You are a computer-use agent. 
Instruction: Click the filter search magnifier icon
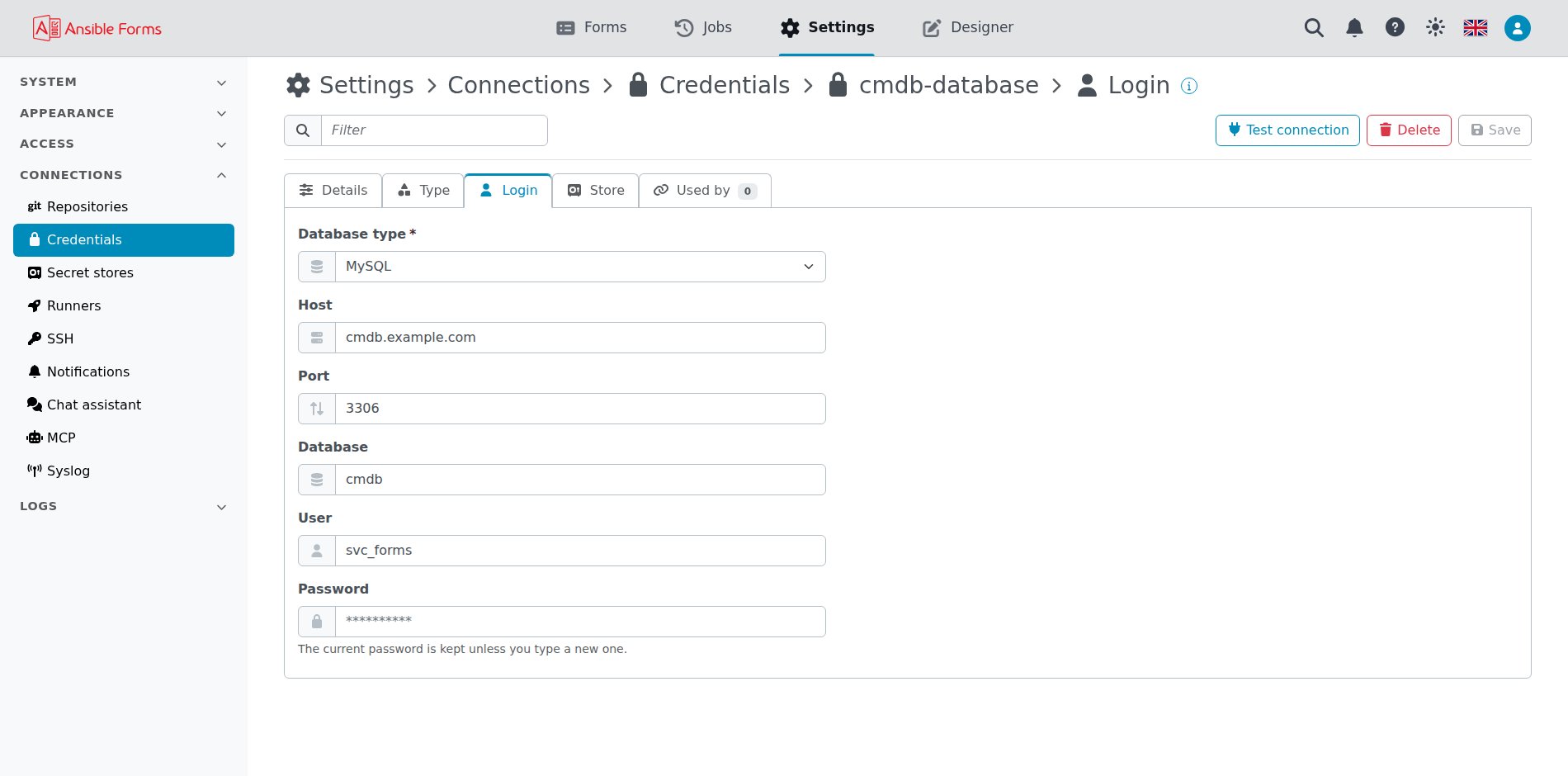303,130
